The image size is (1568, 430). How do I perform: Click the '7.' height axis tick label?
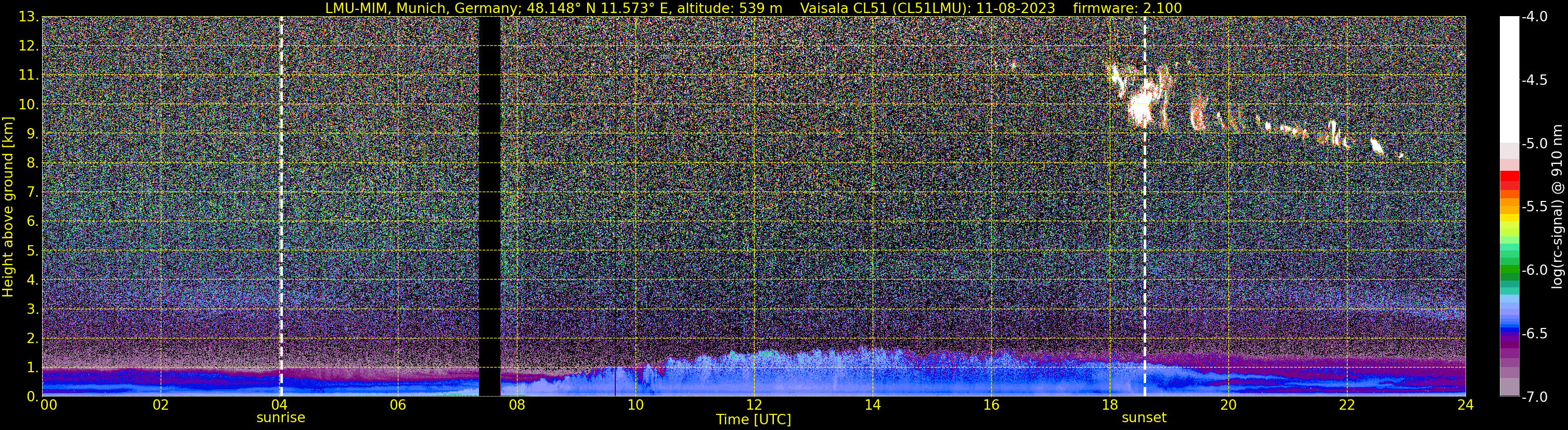click(33, 192)
